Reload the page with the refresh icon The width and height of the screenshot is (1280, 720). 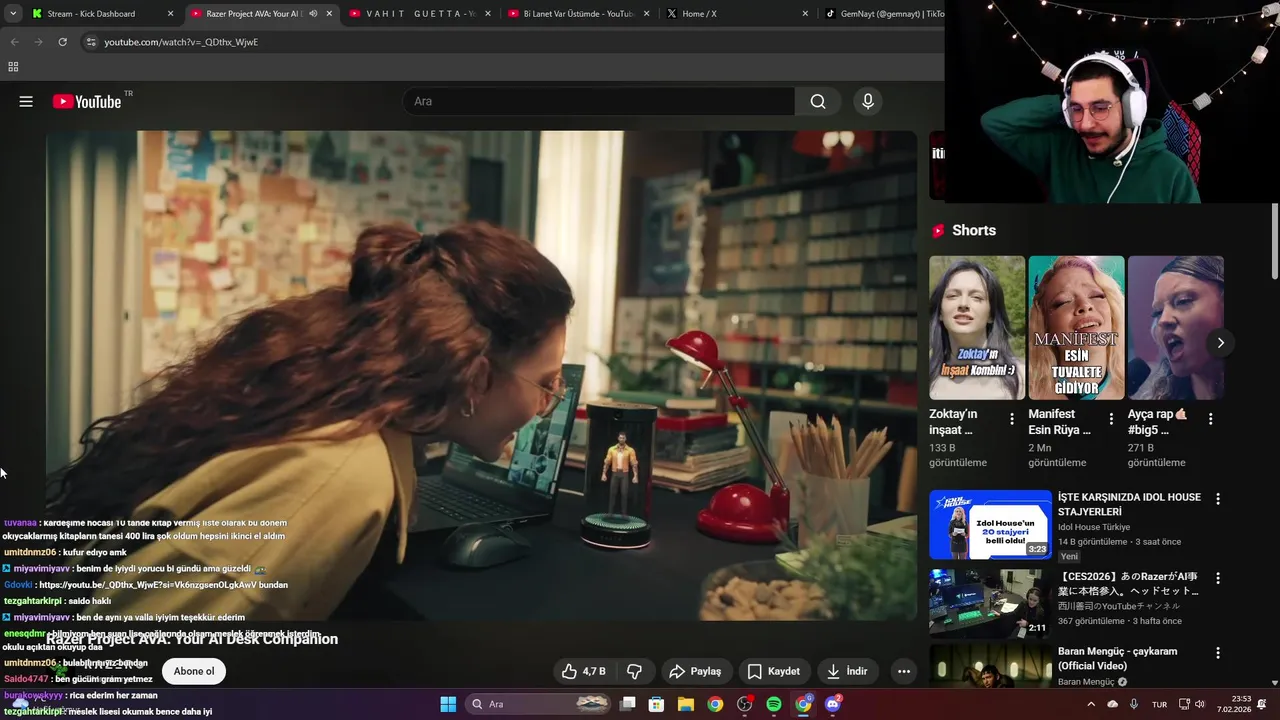(x=62, y=42)
